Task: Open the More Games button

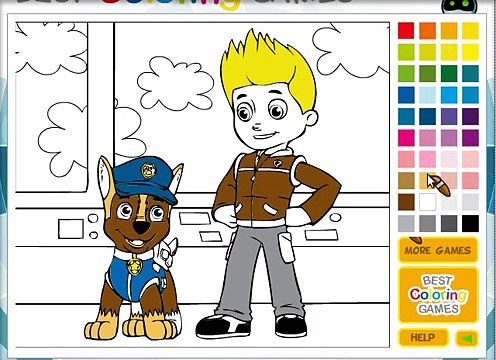Action: tap(438, 250)
